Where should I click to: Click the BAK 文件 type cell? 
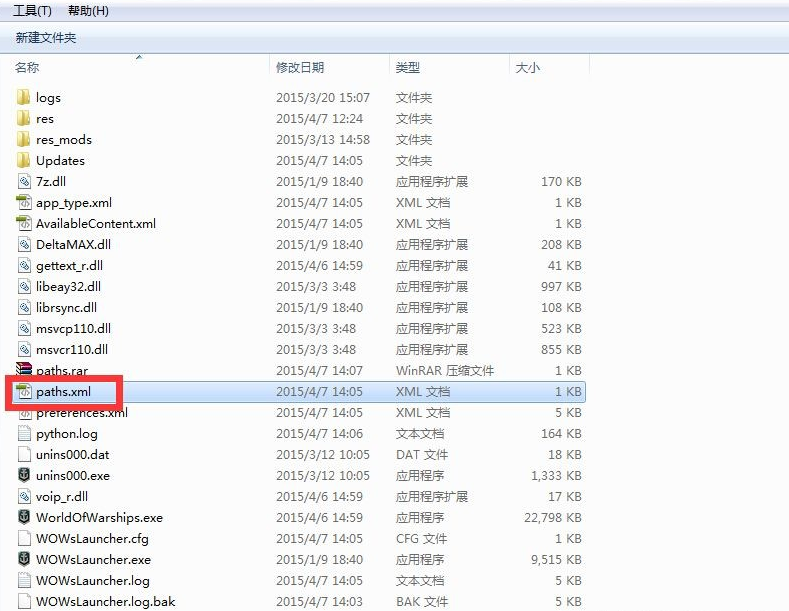point(422,601)
